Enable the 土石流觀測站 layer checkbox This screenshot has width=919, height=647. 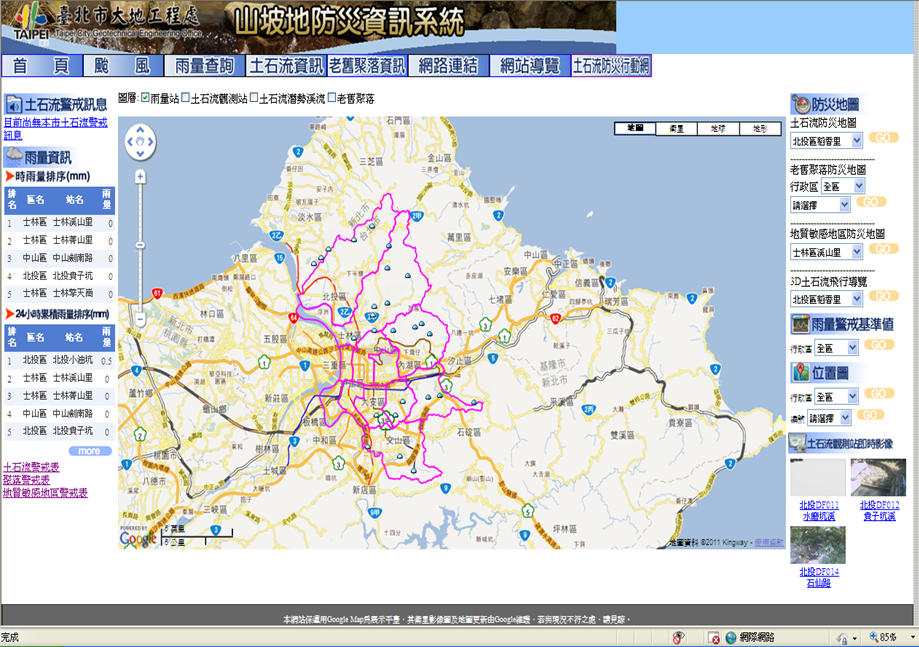pyautogui.click(x=185, y=98)
